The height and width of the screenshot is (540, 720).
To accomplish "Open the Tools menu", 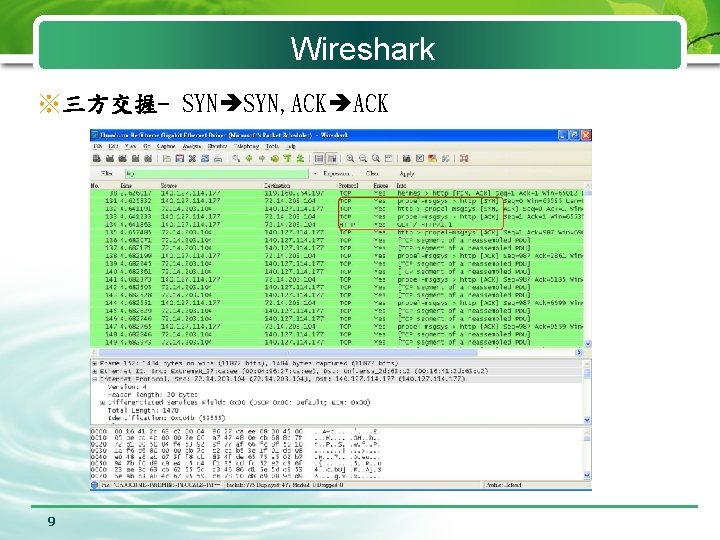I will (272, 146).
